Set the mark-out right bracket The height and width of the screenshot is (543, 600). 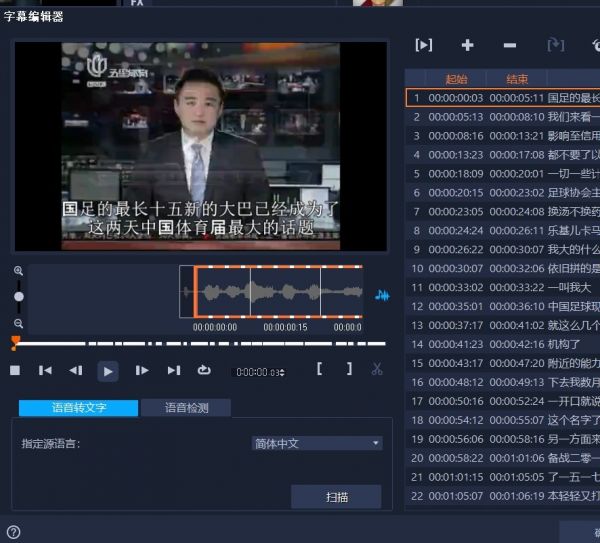tap(349, 369)
